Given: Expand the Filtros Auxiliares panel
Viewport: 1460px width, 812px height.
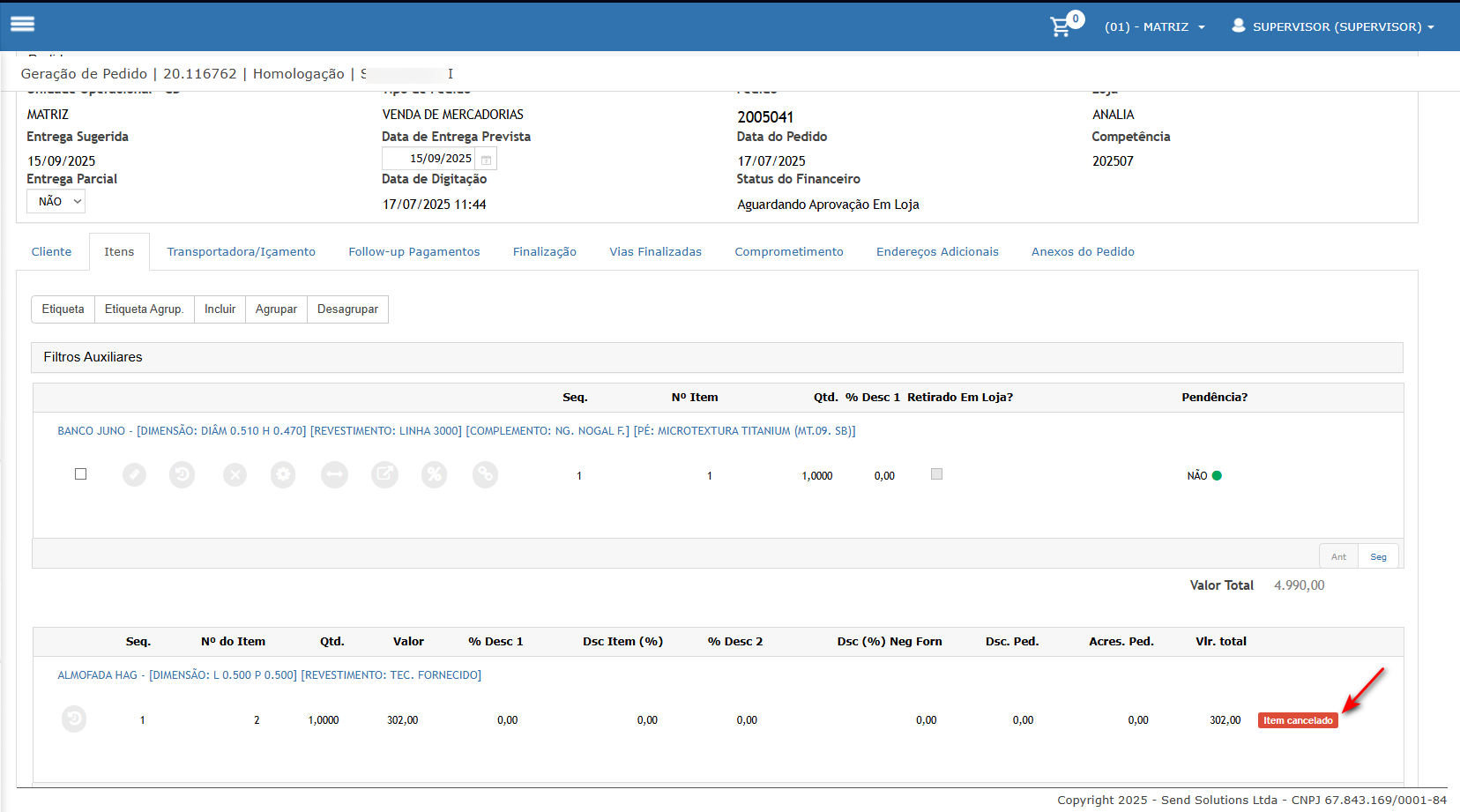Looking at the screenshot, I should (717, 357).
